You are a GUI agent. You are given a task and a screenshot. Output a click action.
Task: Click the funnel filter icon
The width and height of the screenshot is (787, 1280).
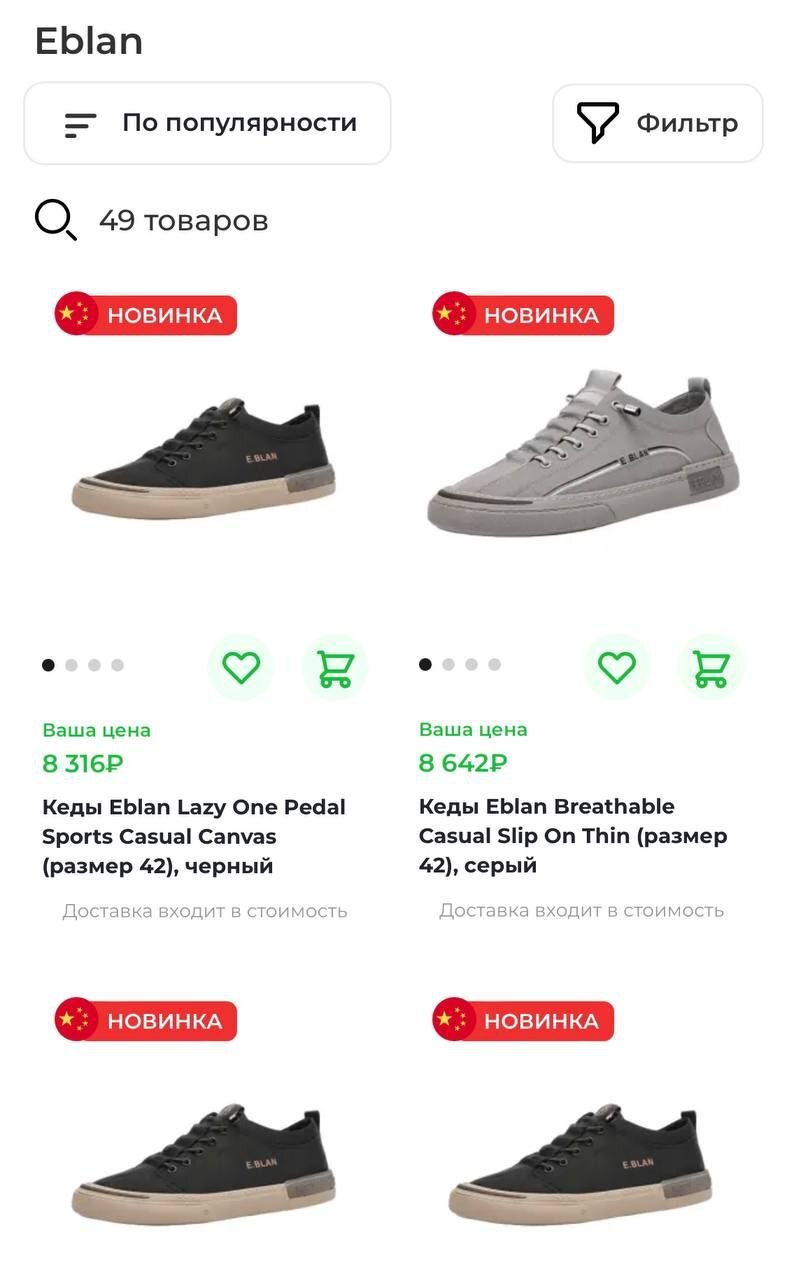[x=598, y=124]
